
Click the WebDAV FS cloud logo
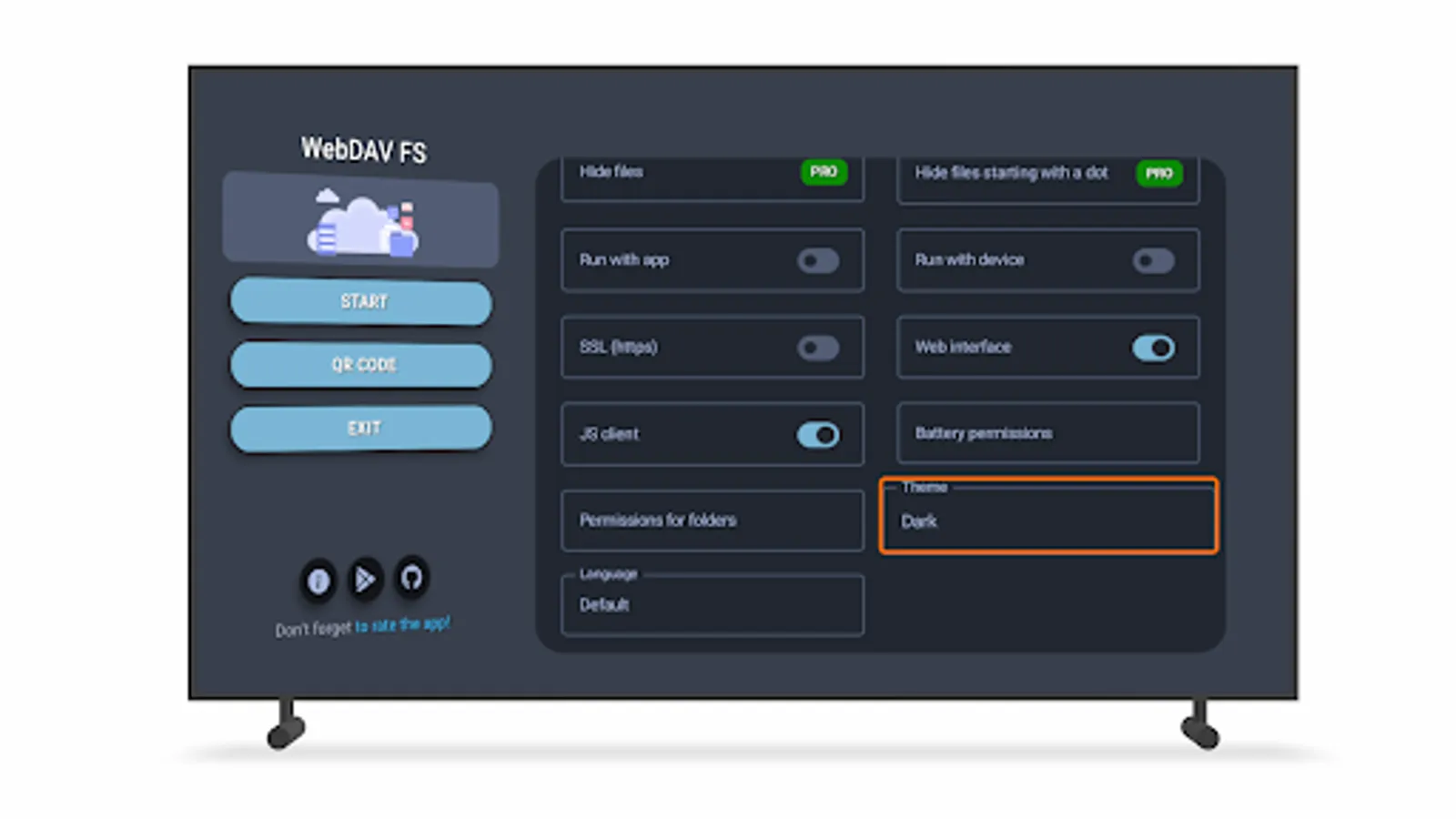pyautogui.click(x=360, y=223)
